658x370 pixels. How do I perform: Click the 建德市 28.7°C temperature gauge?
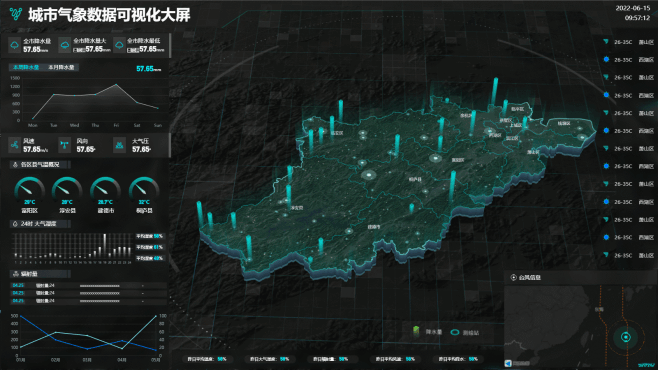pyautogui.click(x=105, y=190)
